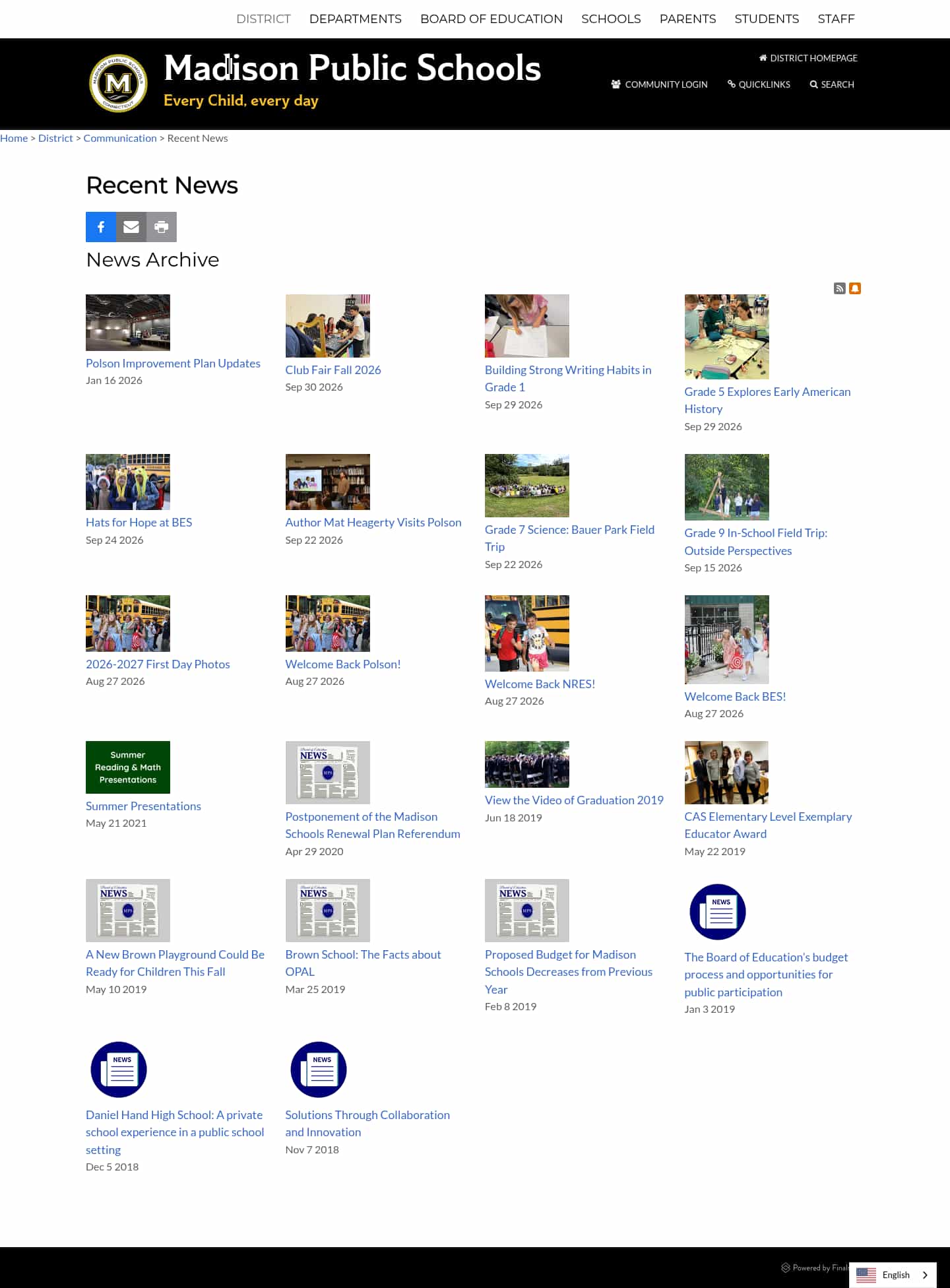950x1288 pixels.
Task: Share page on Facebook icon
Action: point(101,227)
